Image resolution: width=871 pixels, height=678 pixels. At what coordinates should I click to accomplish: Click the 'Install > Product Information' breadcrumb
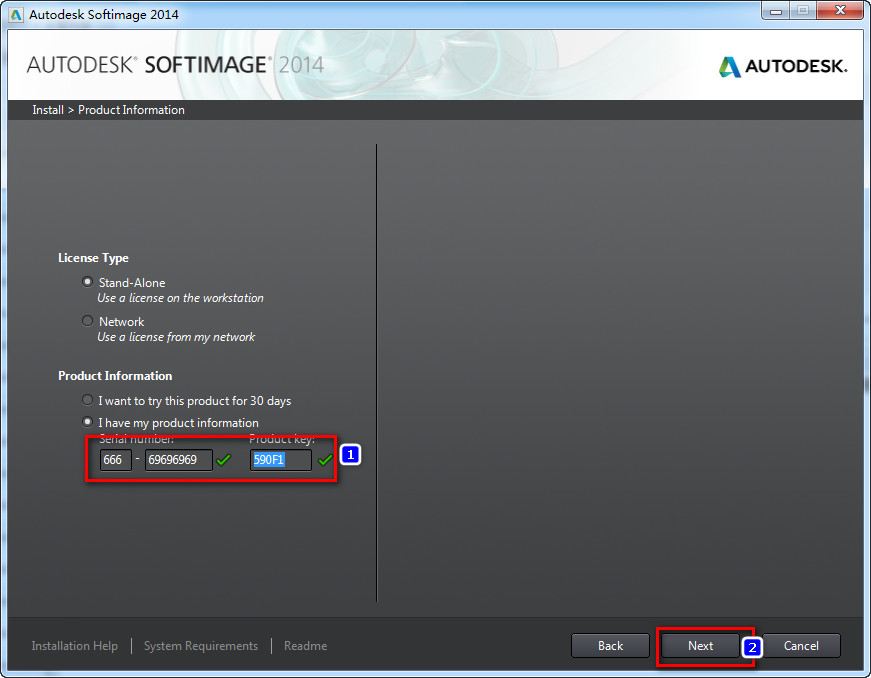pyautogui.click(x=108, y=110)
